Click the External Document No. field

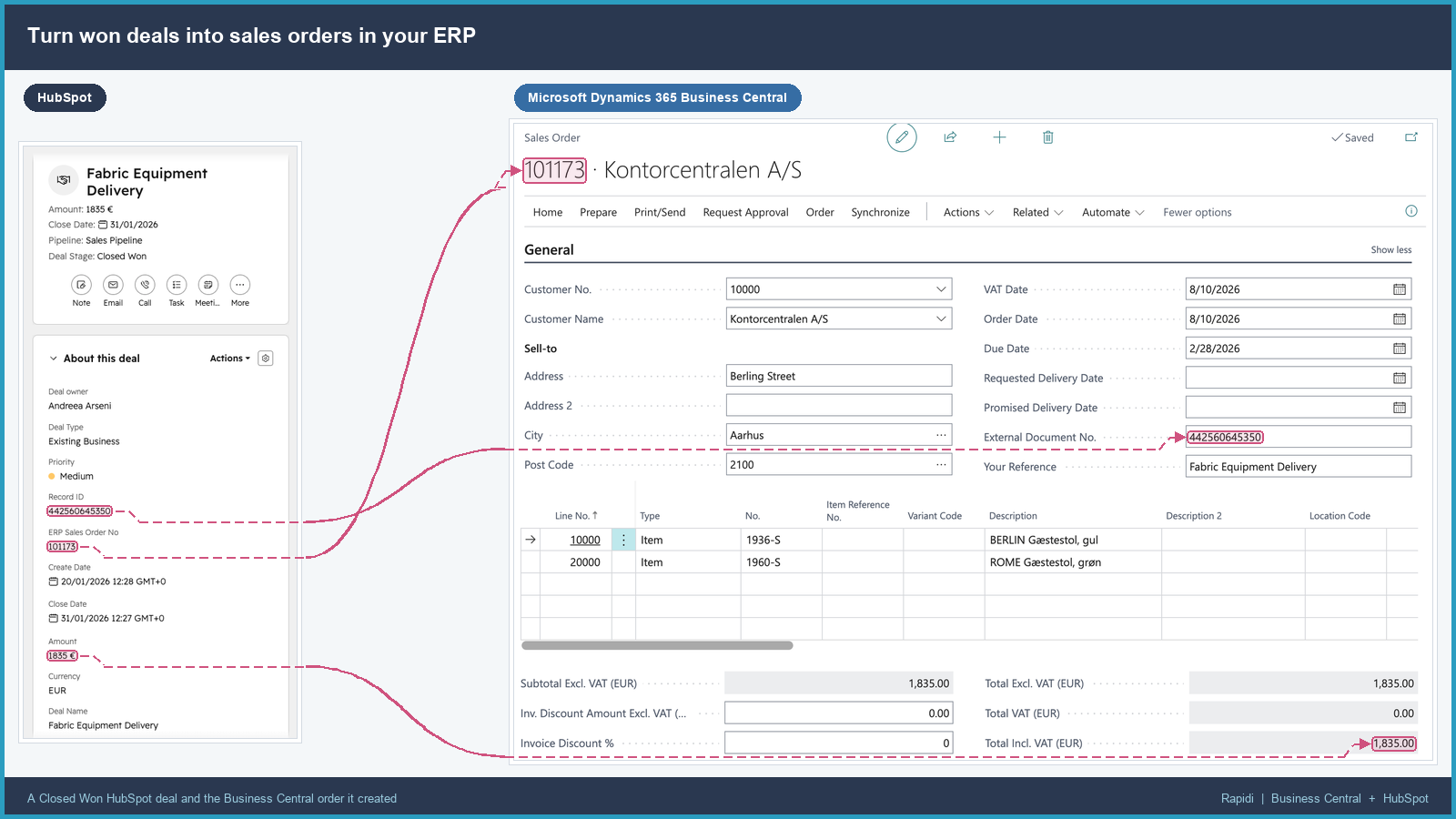pos(1299,437)
